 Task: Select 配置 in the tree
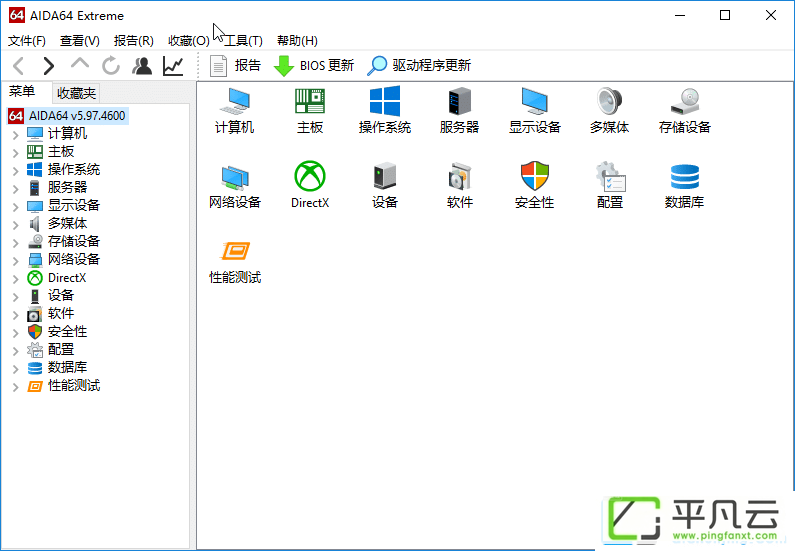[61, 350]
